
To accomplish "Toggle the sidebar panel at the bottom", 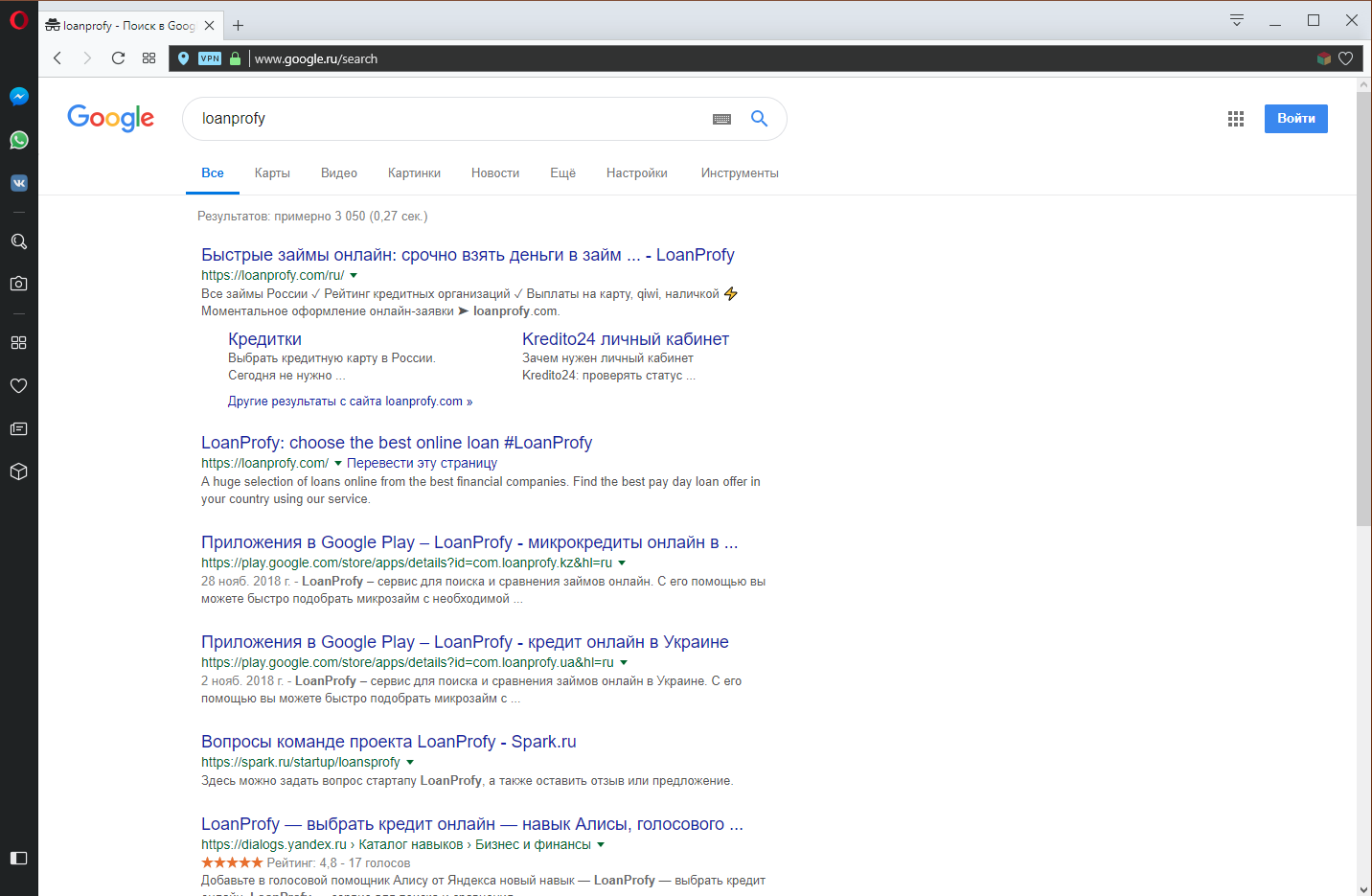I will 18,858.
